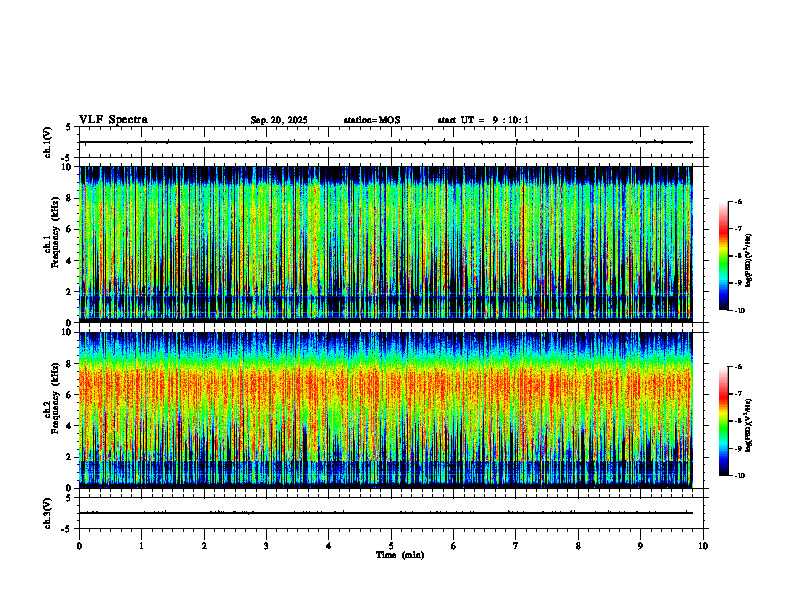
Task: Click the time axis tick label "7"
Action: click(x=516, y=546)
